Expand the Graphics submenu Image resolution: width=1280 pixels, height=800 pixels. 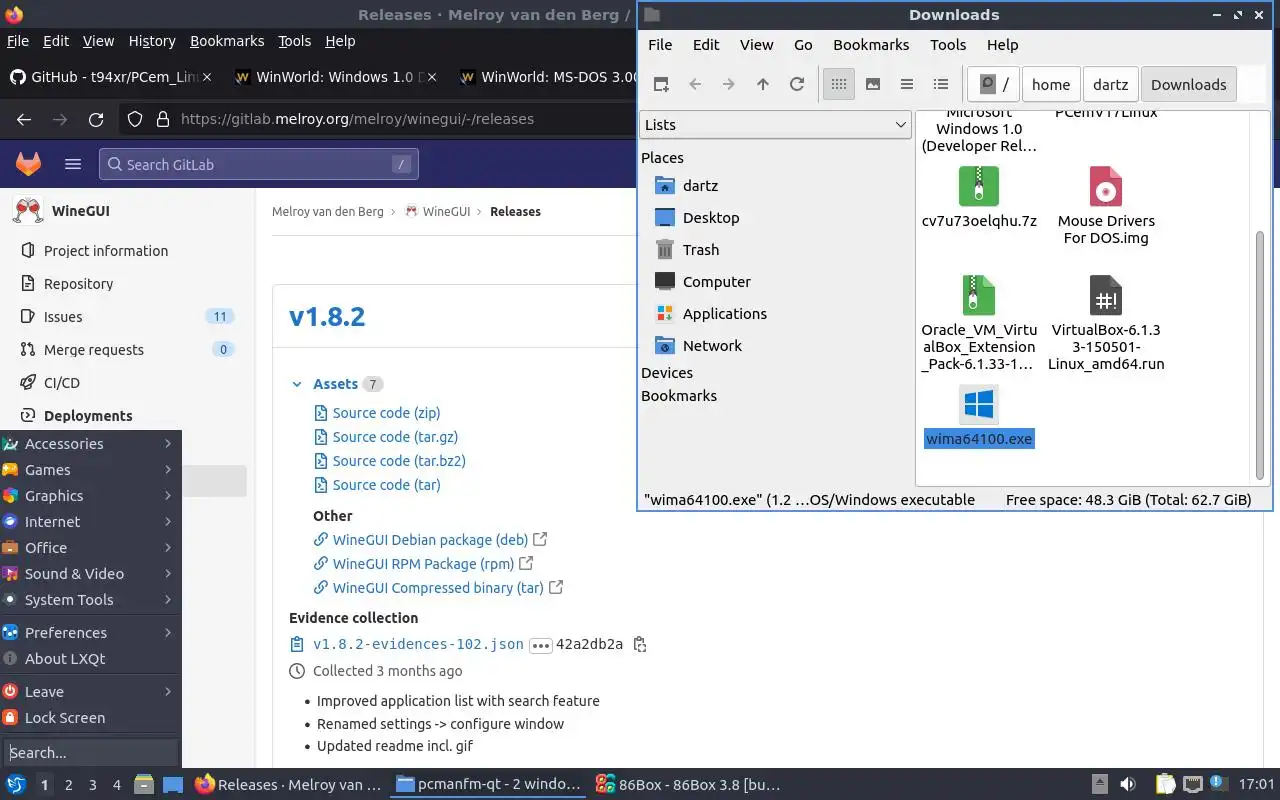[90, 495]
